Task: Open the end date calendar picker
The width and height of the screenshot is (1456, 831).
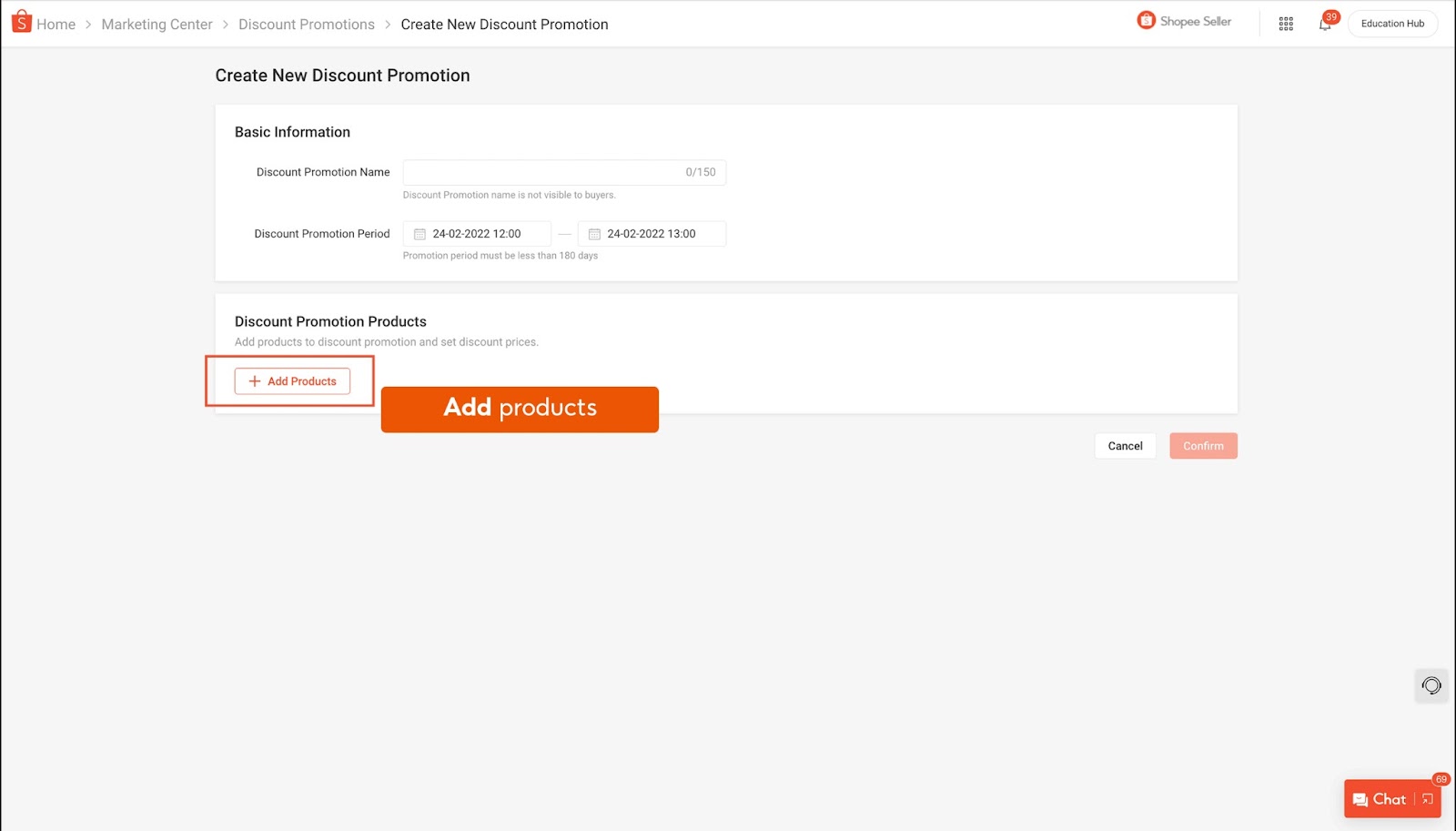Action: (594, 233)
